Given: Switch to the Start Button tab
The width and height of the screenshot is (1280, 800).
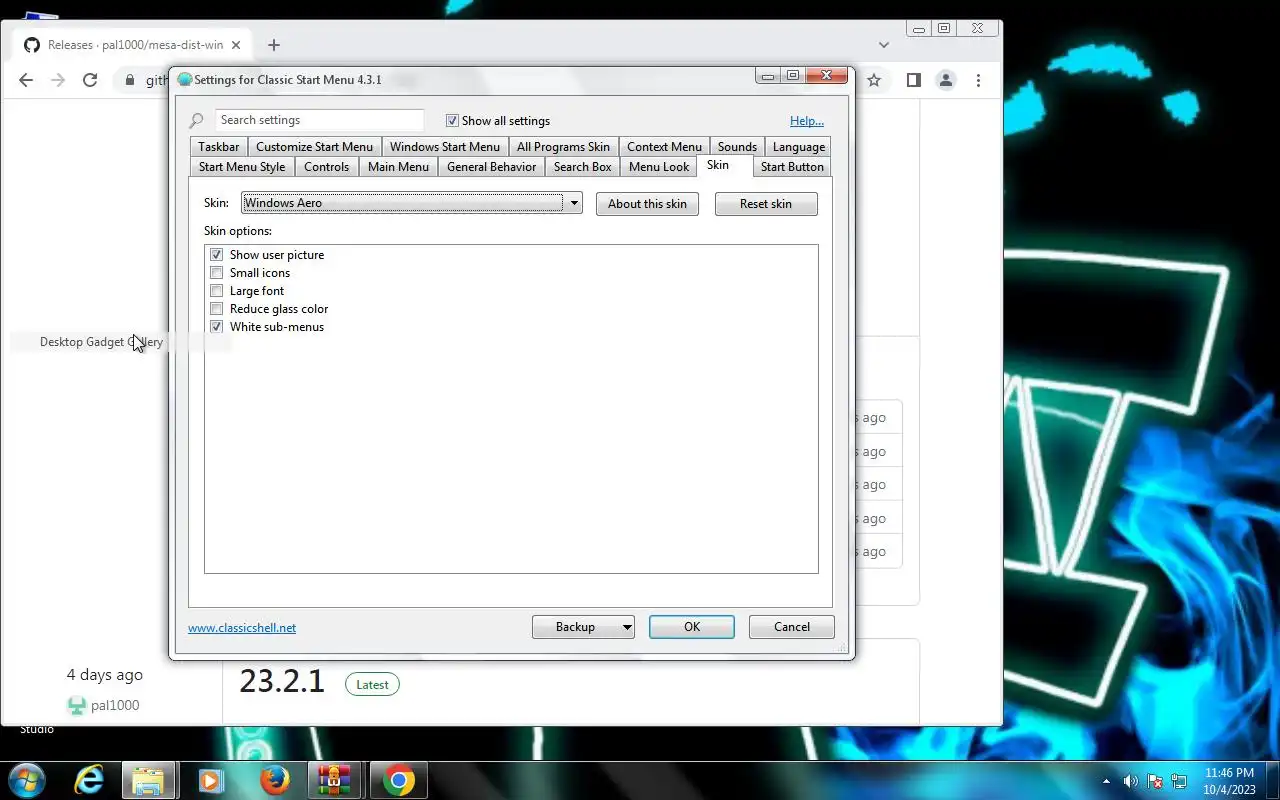Looking at the screenshot, I should point(792,167).
